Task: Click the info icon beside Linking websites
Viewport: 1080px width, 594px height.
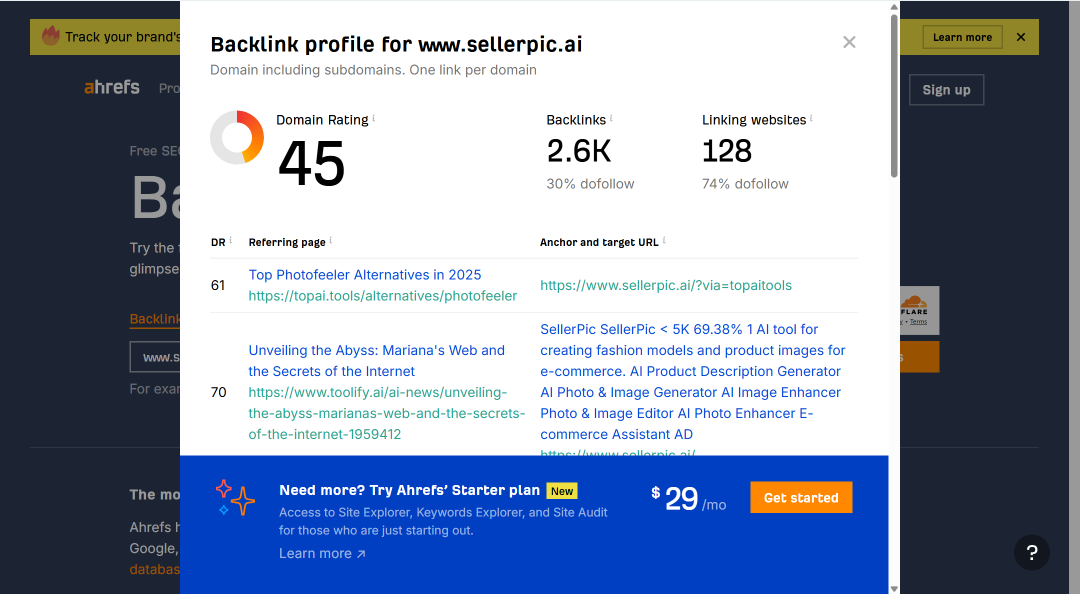Action: point(811,118)
